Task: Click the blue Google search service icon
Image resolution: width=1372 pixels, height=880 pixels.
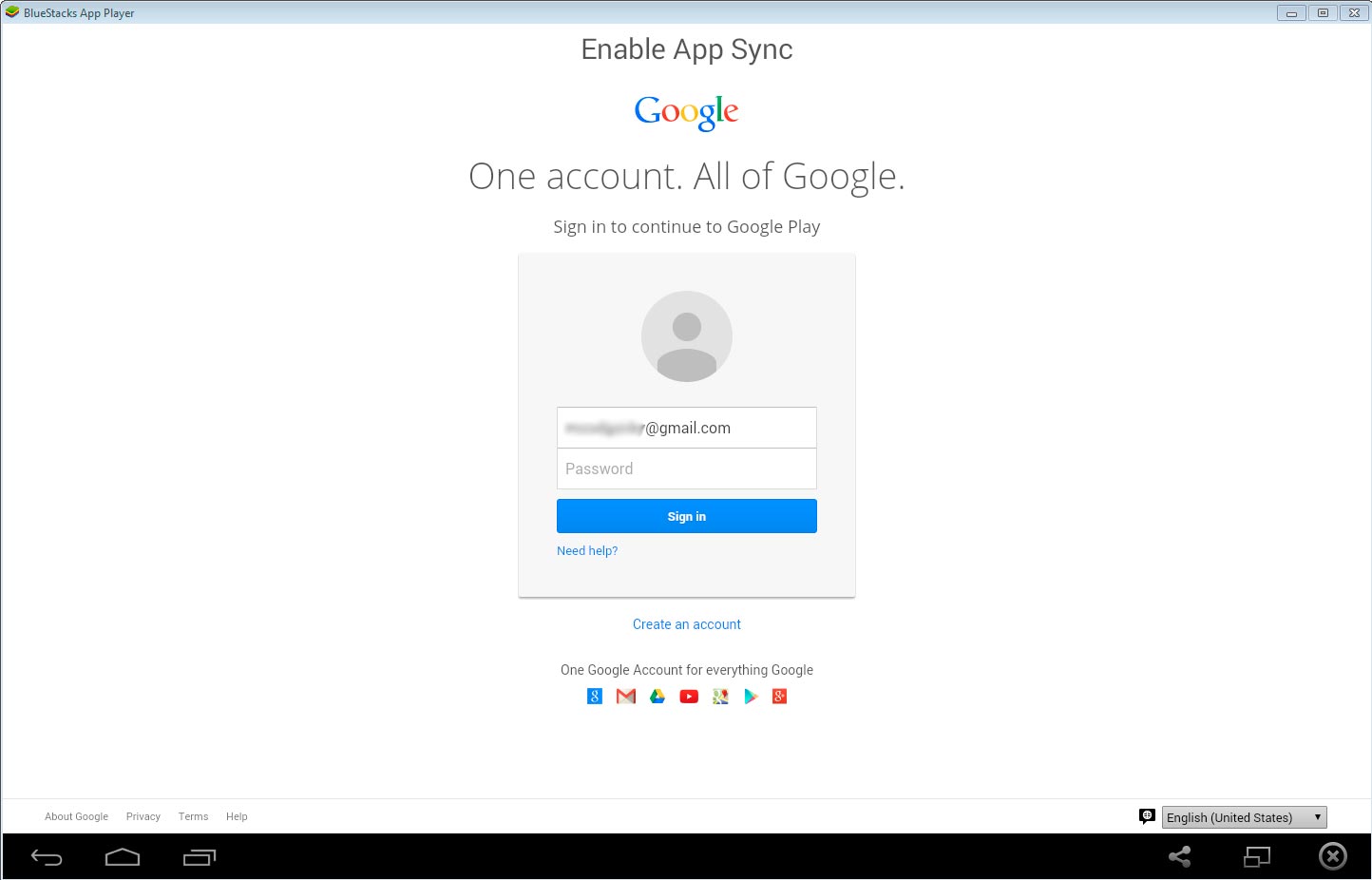Action: [x=595, y=697]
